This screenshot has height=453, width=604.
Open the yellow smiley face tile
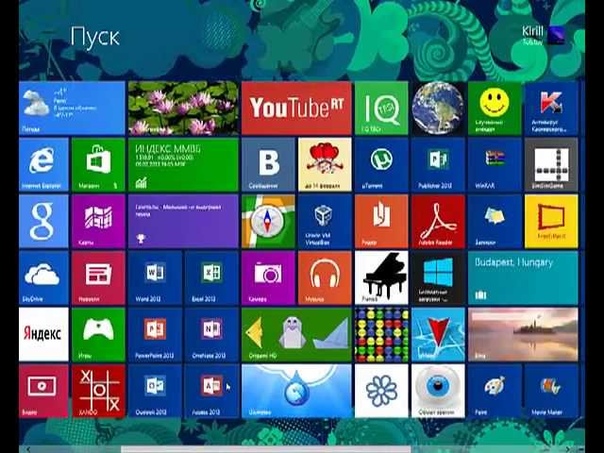tap(495, 108)
